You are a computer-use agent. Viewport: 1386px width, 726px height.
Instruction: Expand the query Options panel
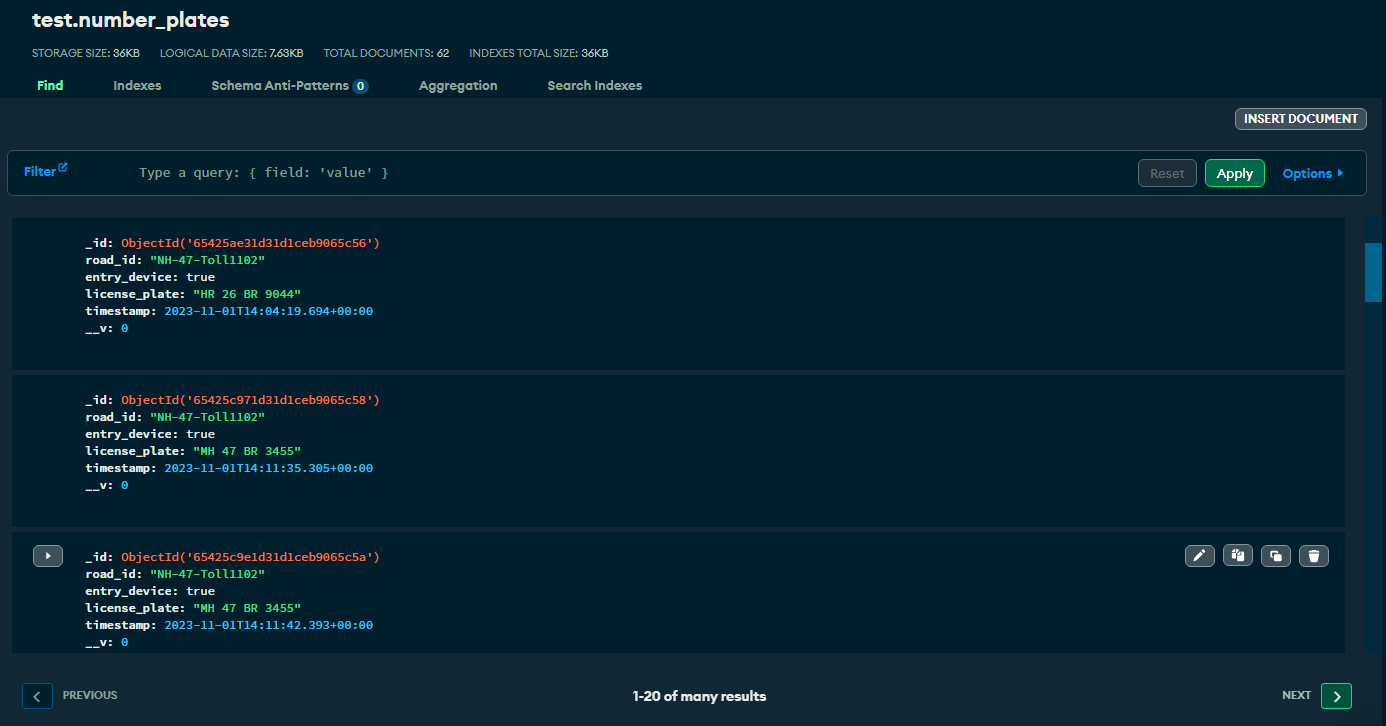click(x=1312, y=173)
